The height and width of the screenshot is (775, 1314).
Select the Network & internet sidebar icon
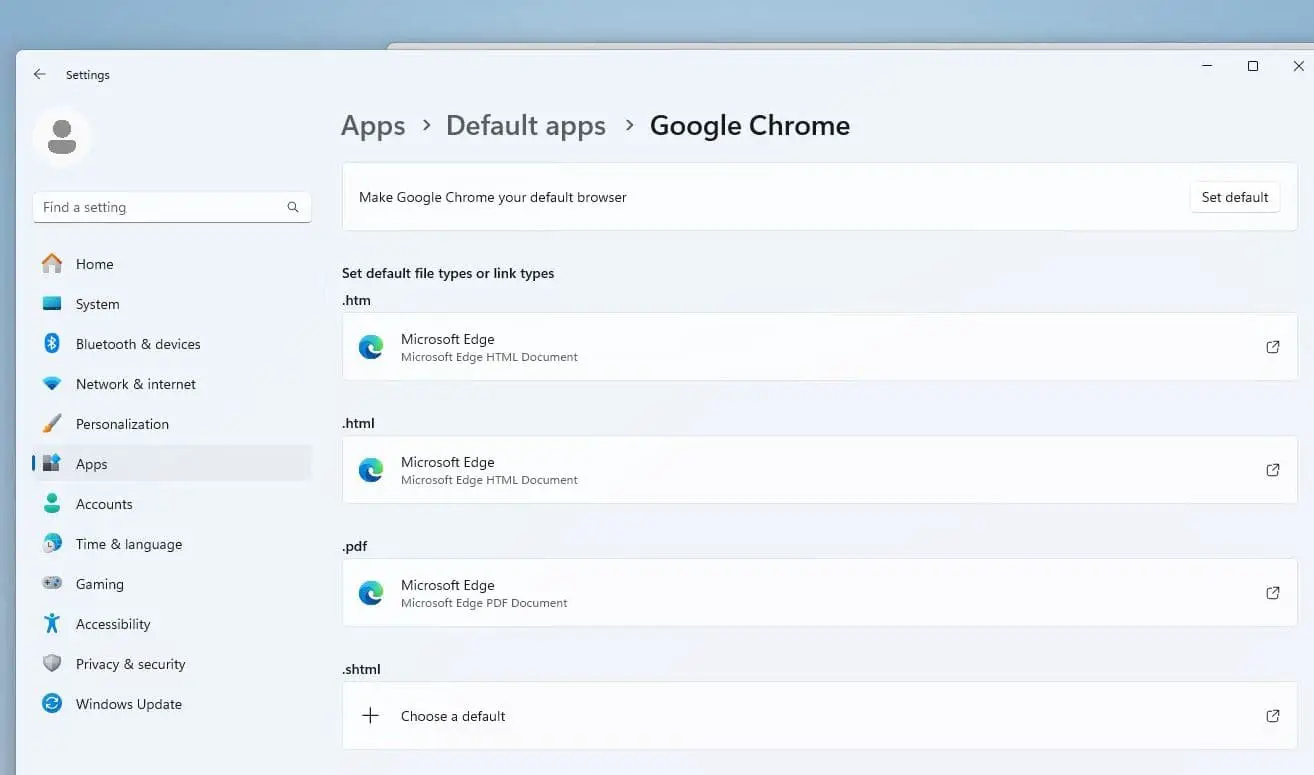(x=52, y=384)
